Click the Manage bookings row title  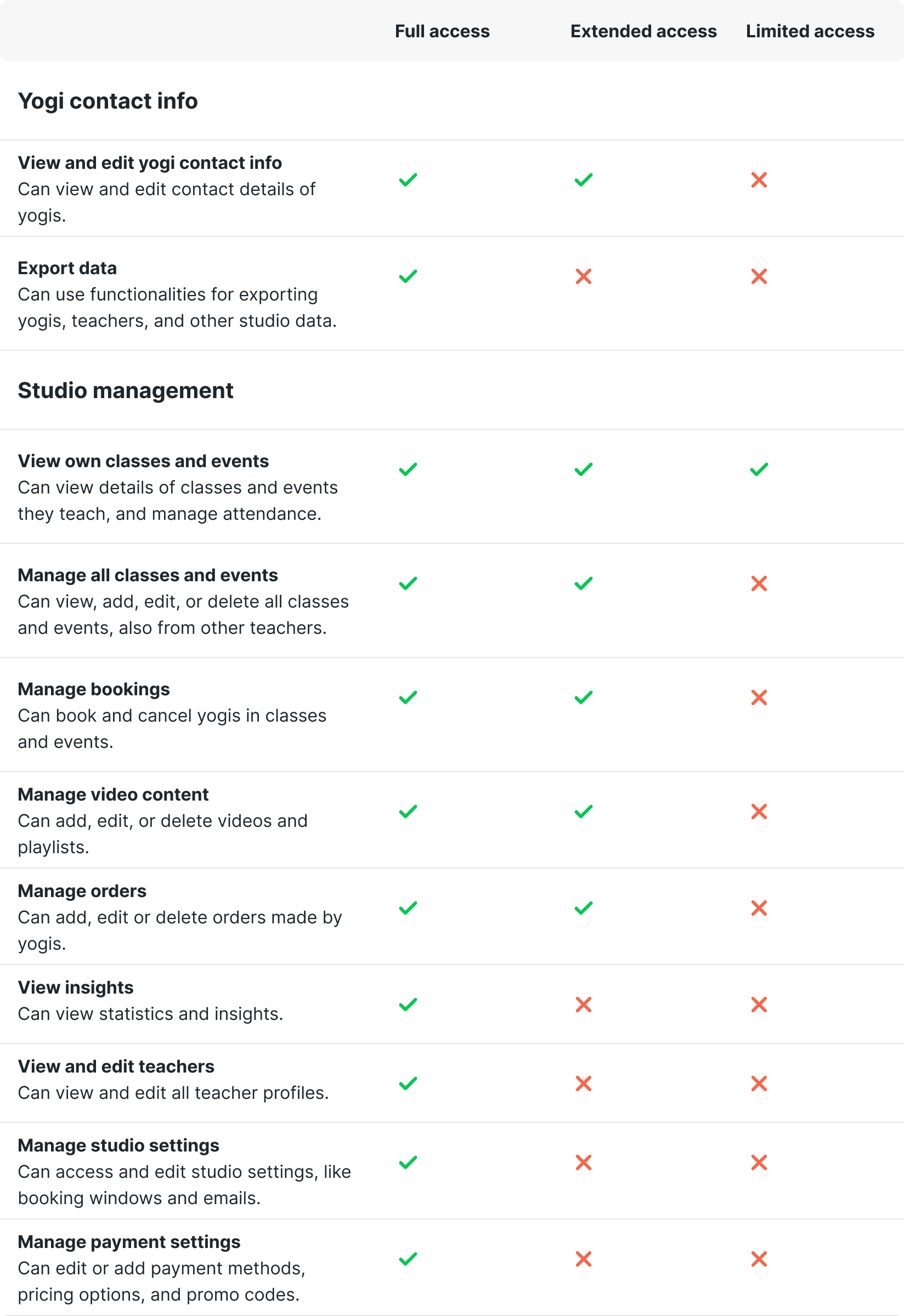pyautogui.click(x=93, y=689)
